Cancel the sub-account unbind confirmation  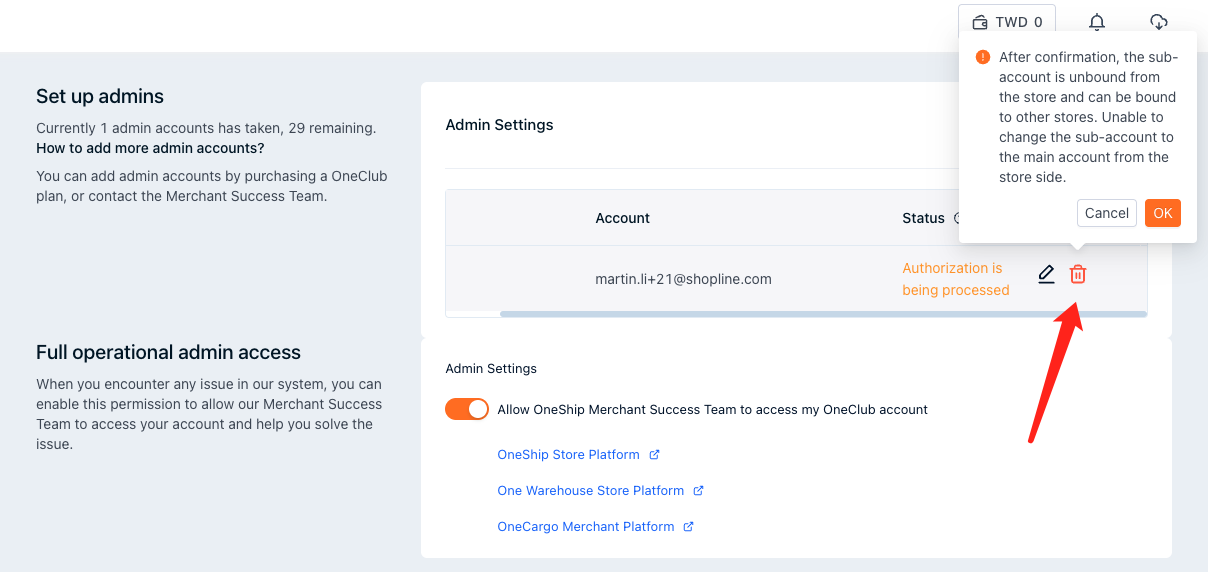[x=1106, y=213]
